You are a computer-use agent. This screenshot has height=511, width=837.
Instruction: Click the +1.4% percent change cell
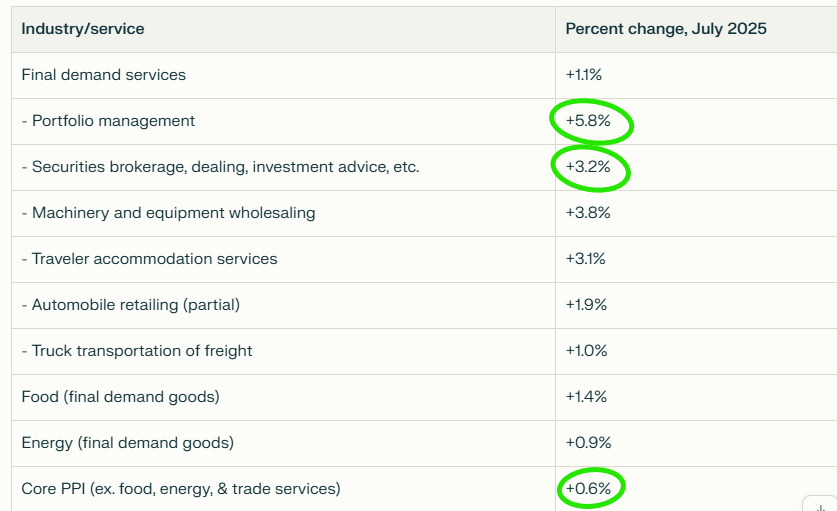pyautogui.click(x=587, y=397)
